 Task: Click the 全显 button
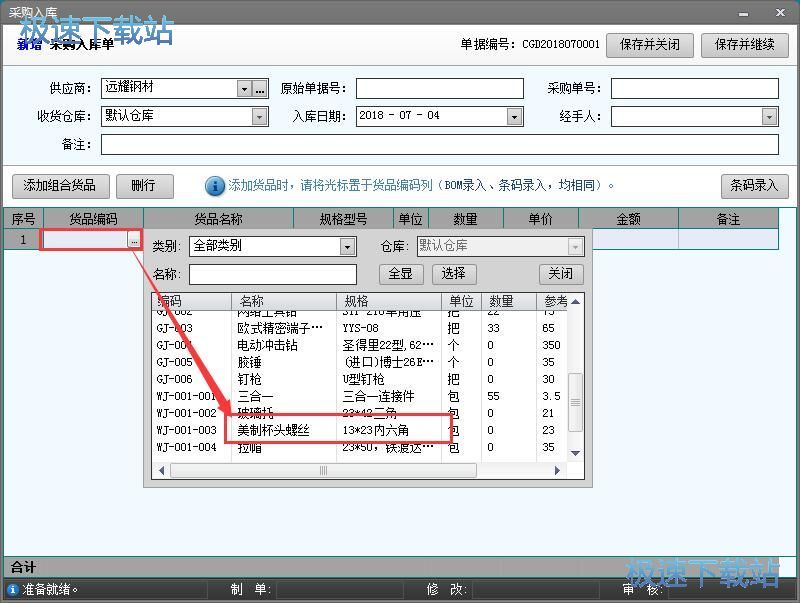[x=401, y=274]
